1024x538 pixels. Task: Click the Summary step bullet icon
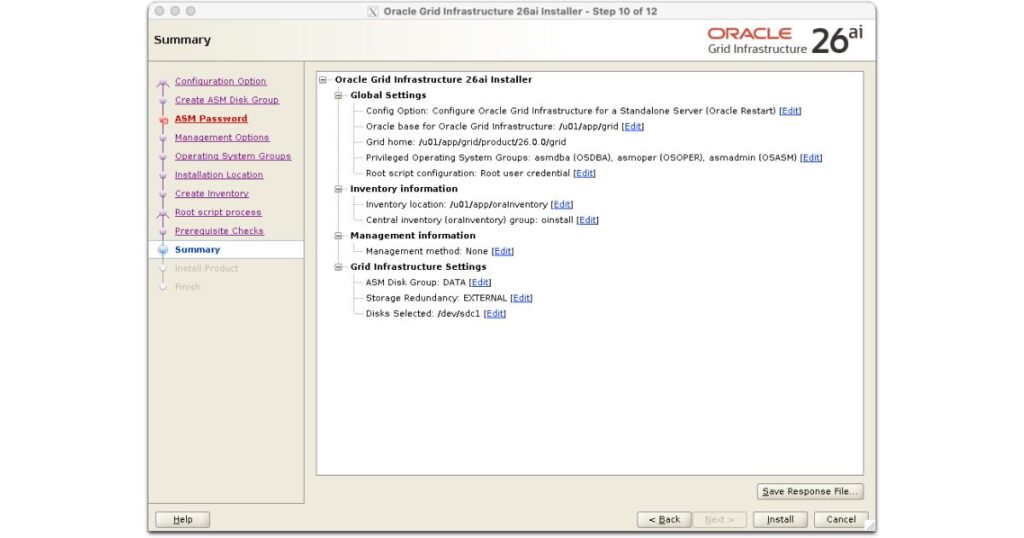pyautogui.click(x=163, y=250)
